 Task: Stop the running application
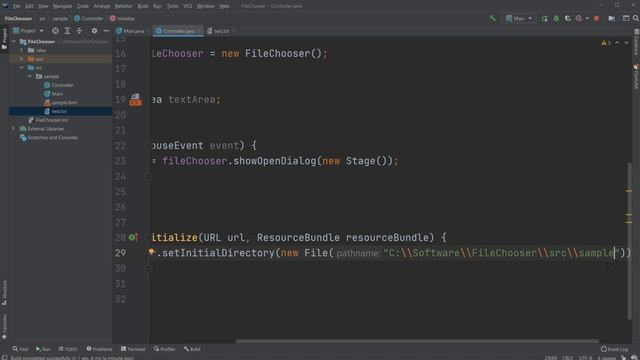[x=597, y=19]
